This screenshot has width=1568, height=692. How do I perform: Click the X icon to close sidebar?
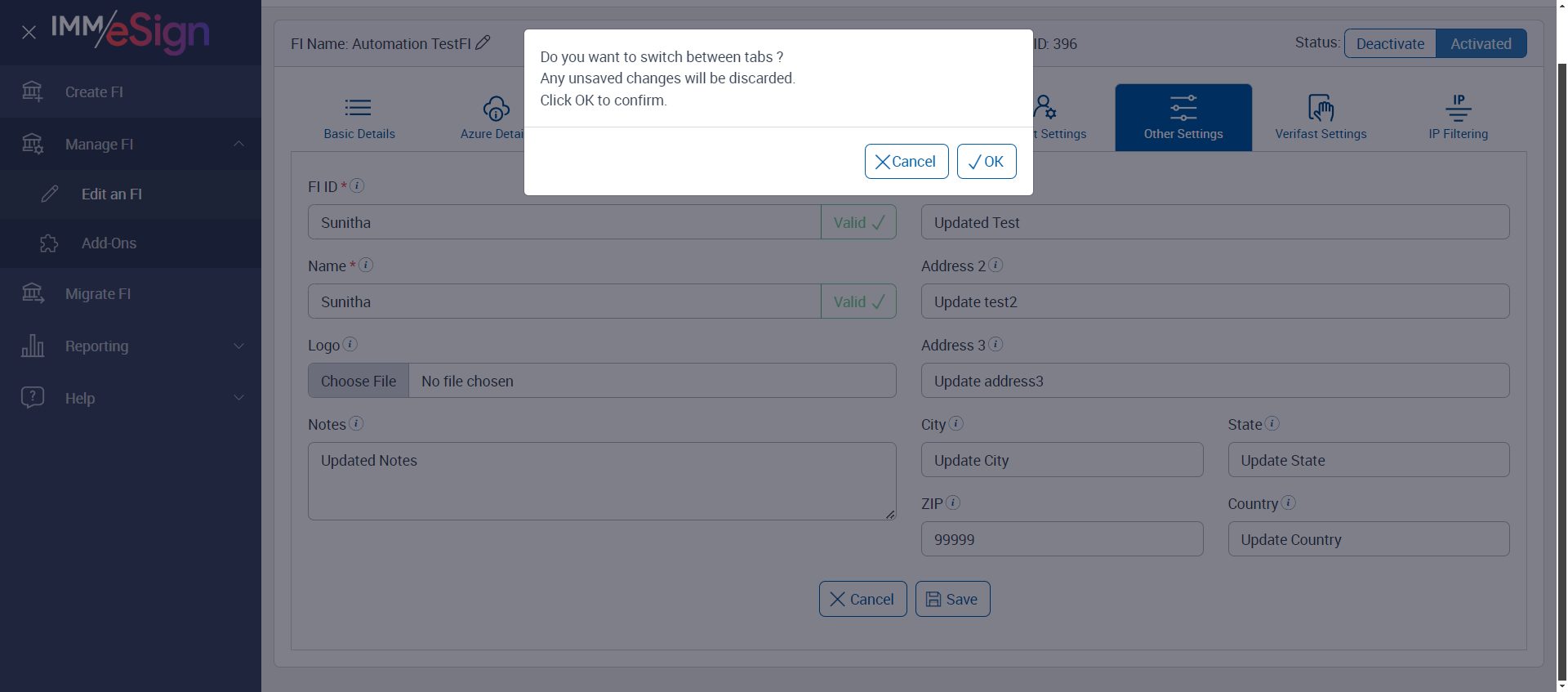(x=29, y=32)
